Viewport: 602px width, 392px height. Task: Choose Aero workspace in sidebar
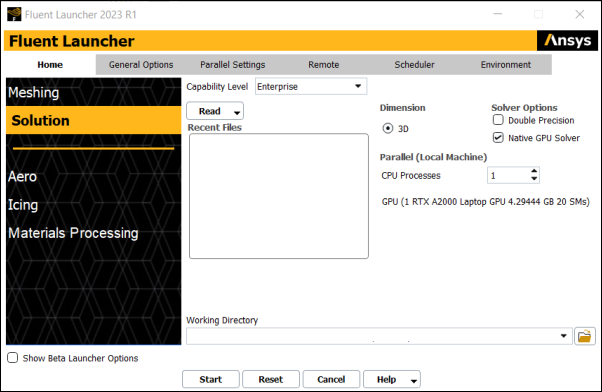(x=23, y=177)
